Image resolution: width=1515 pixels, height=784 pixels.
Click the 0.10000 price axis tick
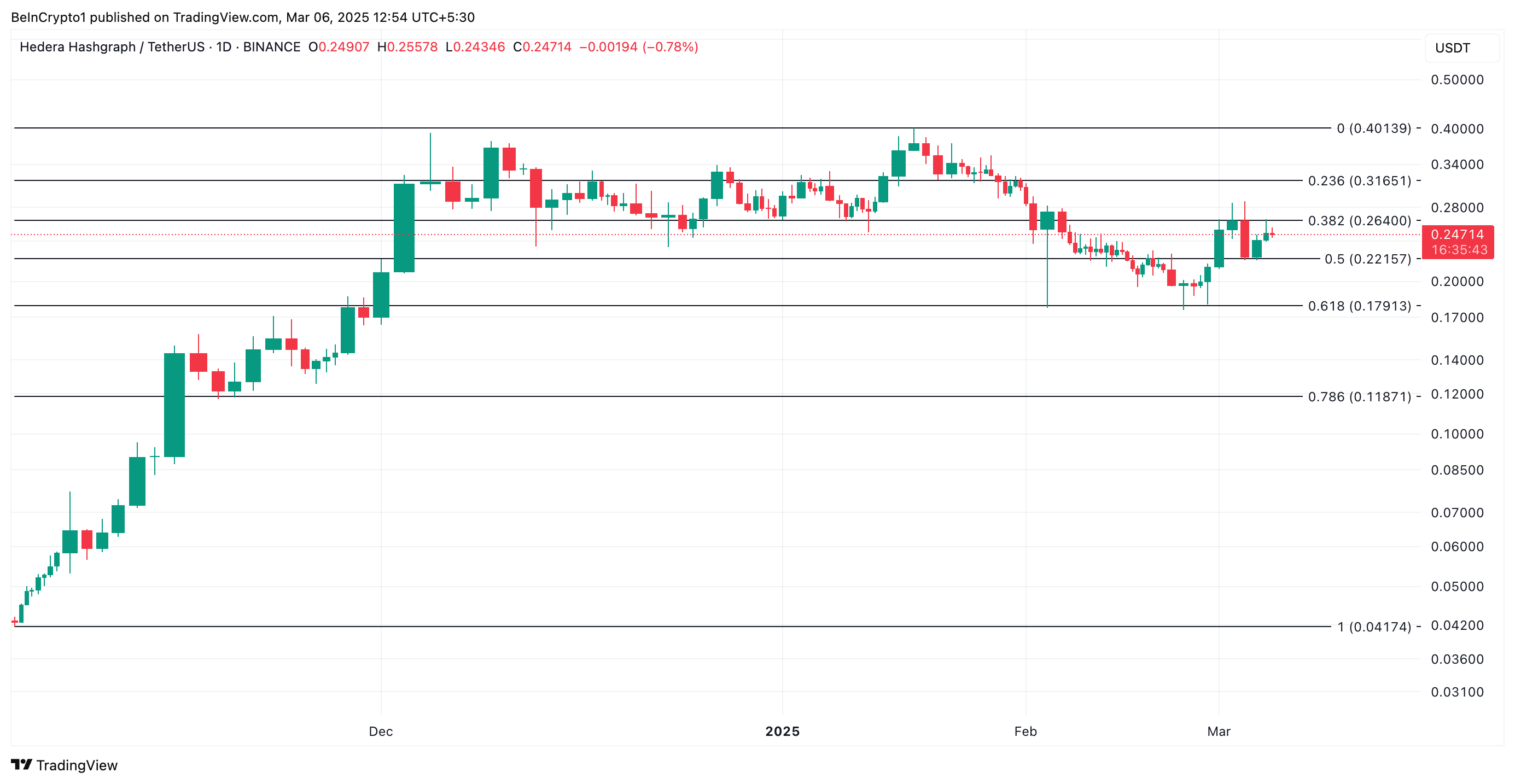1457,434
